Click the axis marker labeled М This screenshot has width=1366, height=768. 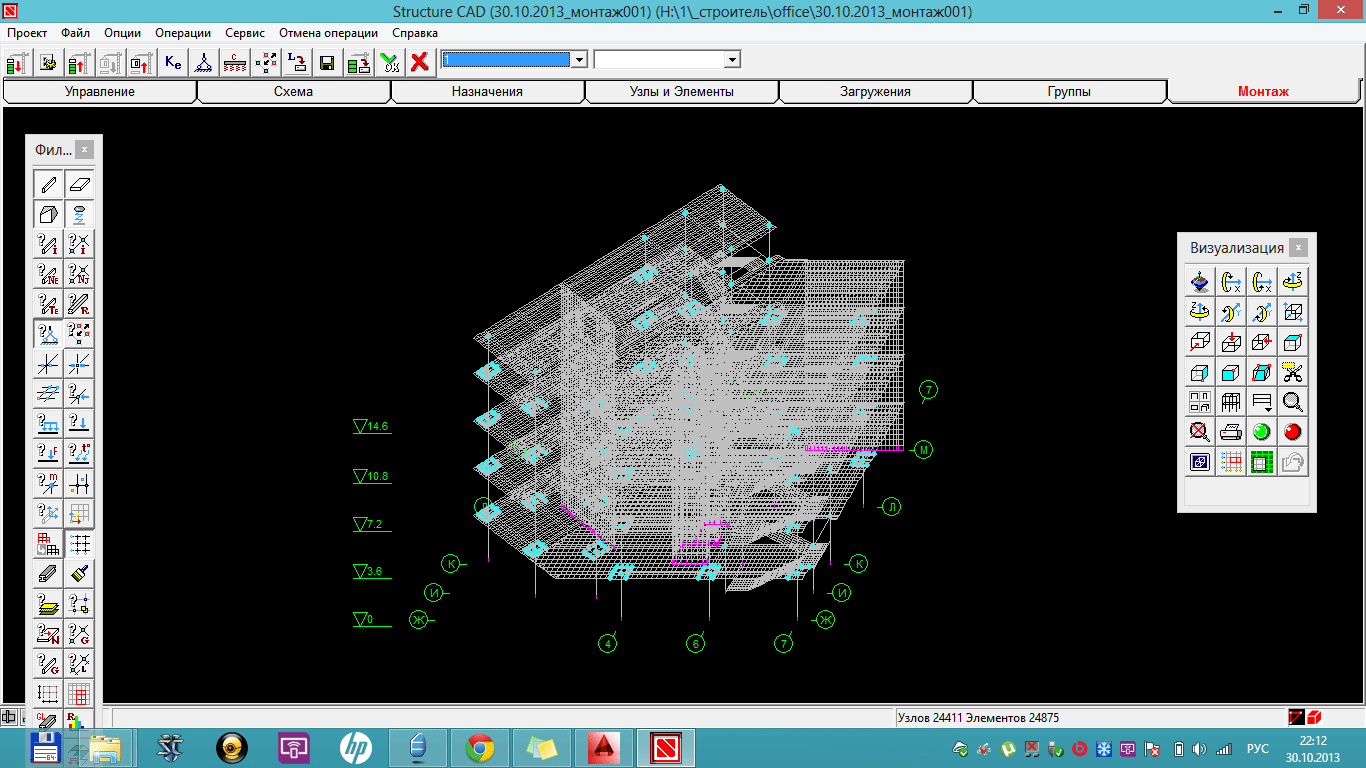point(924,450)
